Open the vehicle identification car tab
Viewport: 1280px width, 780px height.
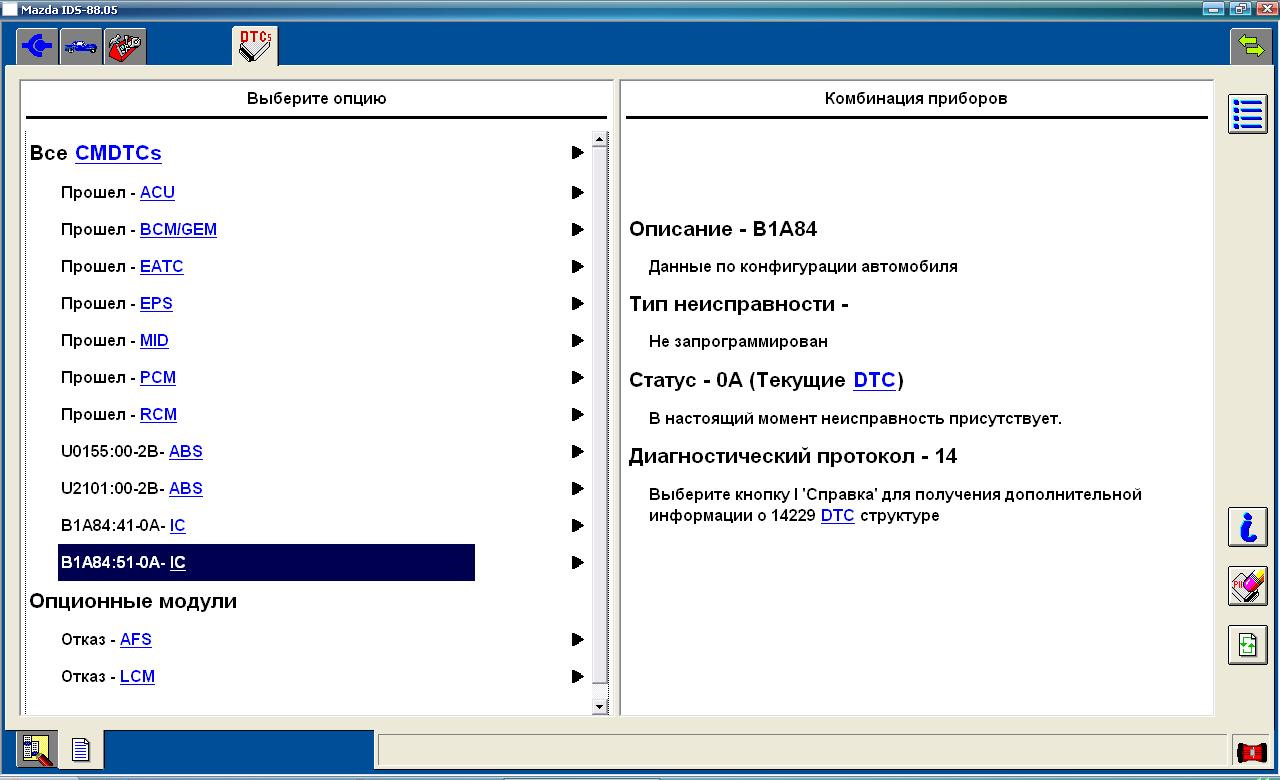(x=81, y=46)
